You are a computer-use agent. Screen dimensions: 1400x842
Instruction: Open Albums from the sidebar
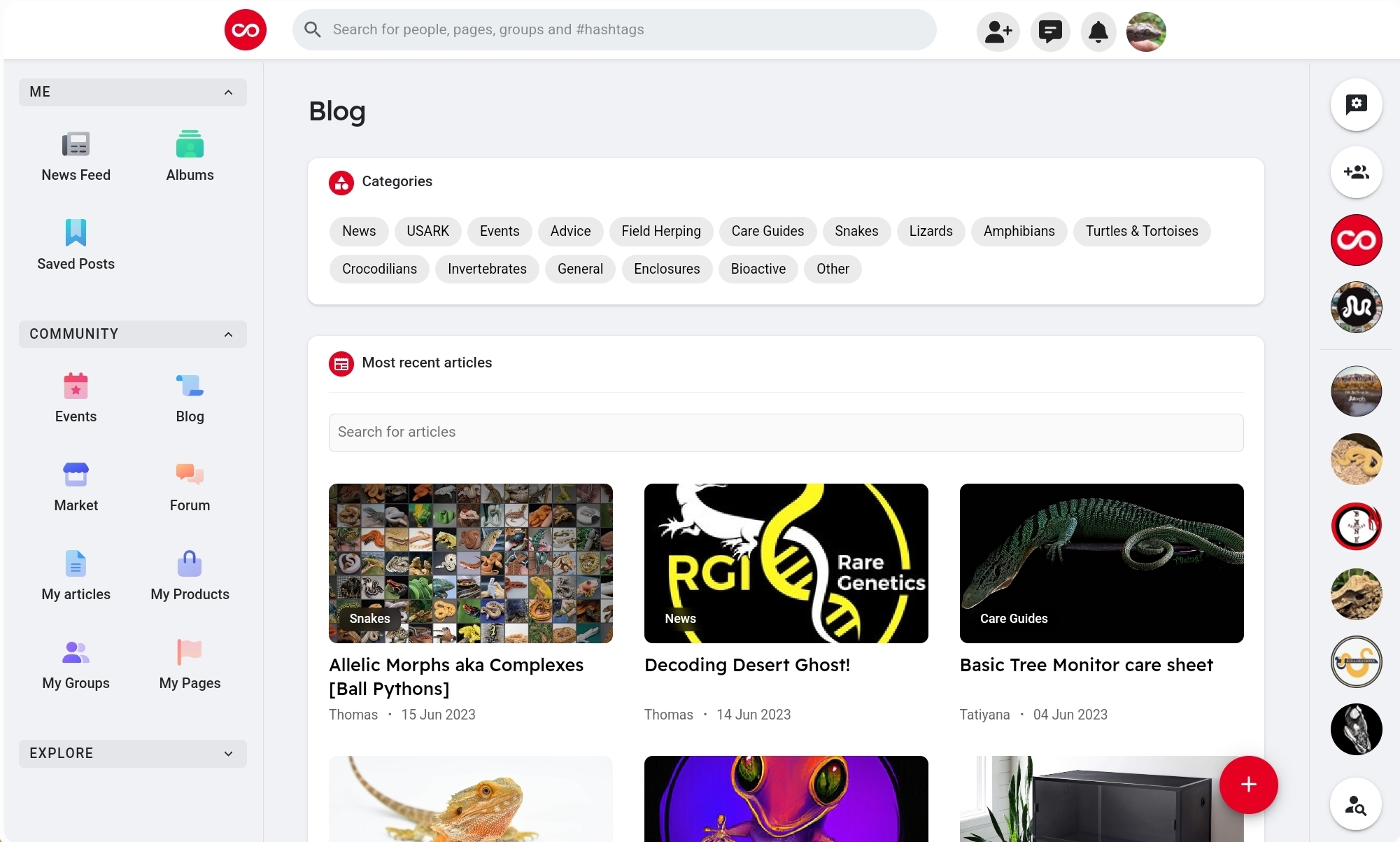[x=190, y=157]
